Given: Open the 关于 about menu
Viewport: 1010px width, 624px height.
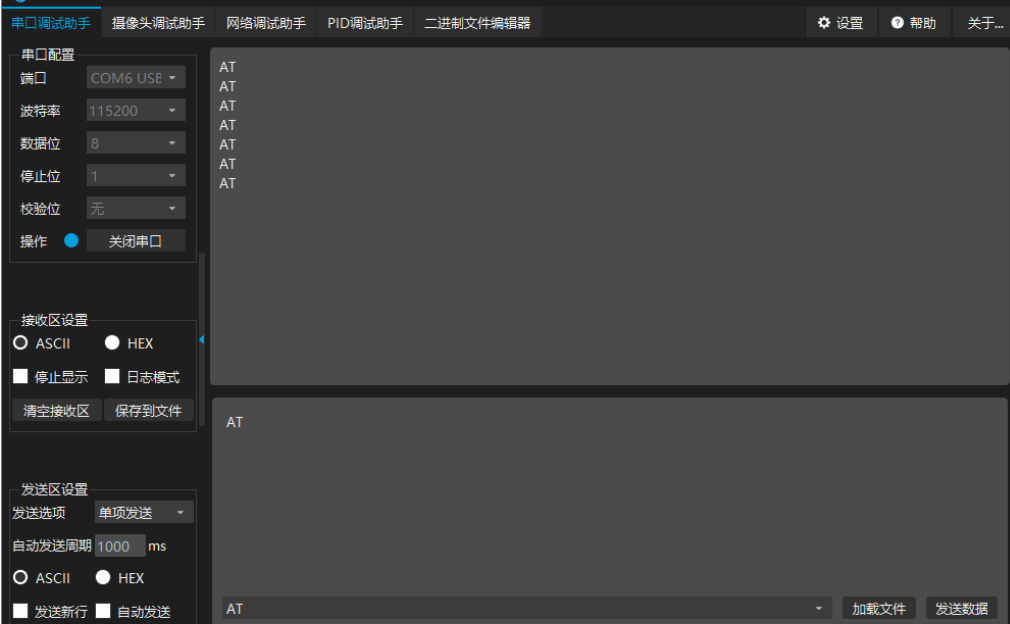Looking at the screenshot, I should (984, 23).
